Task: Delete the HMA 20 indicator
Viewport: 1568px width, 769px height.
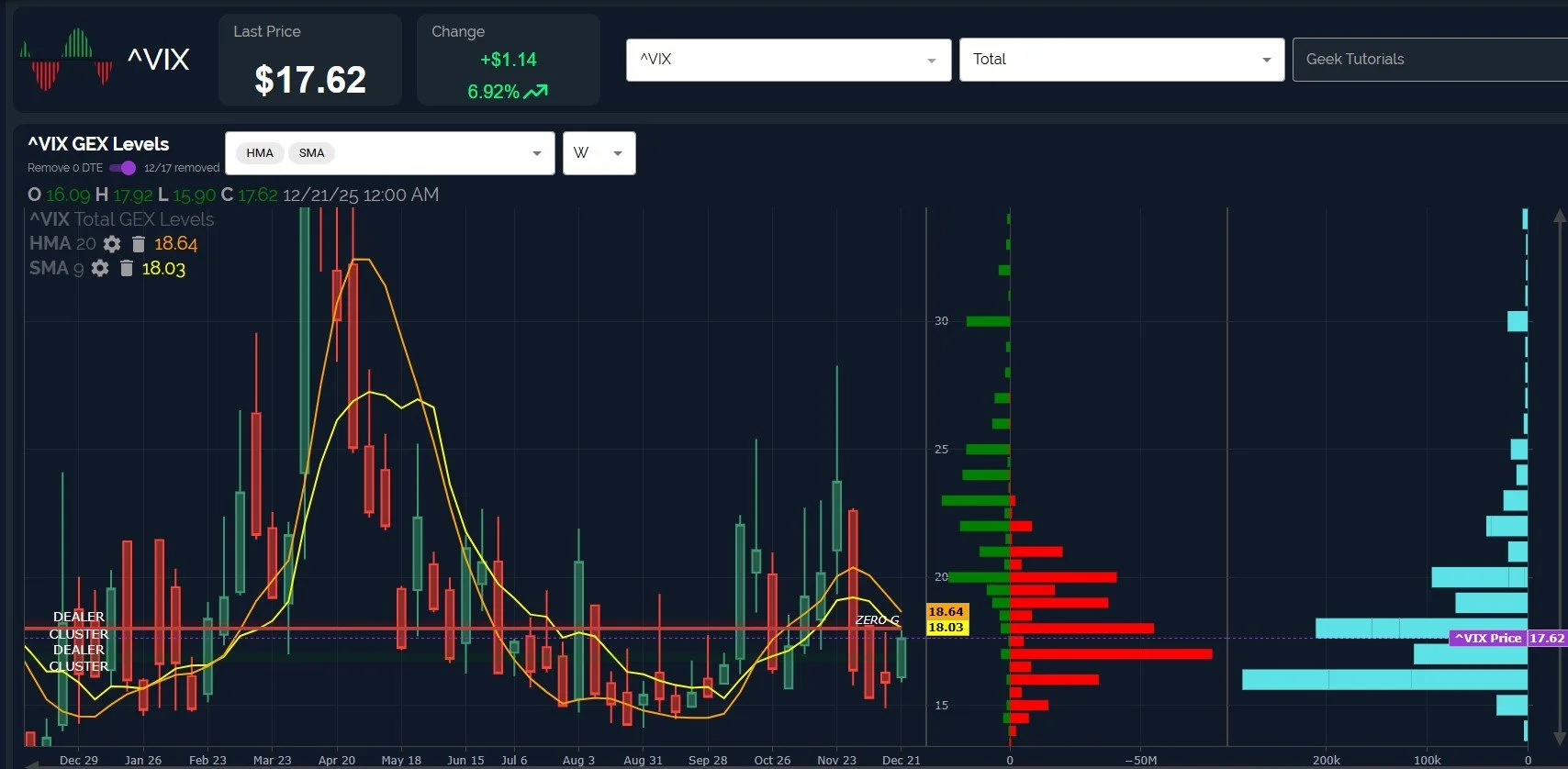Action: (x=139, y=244)
